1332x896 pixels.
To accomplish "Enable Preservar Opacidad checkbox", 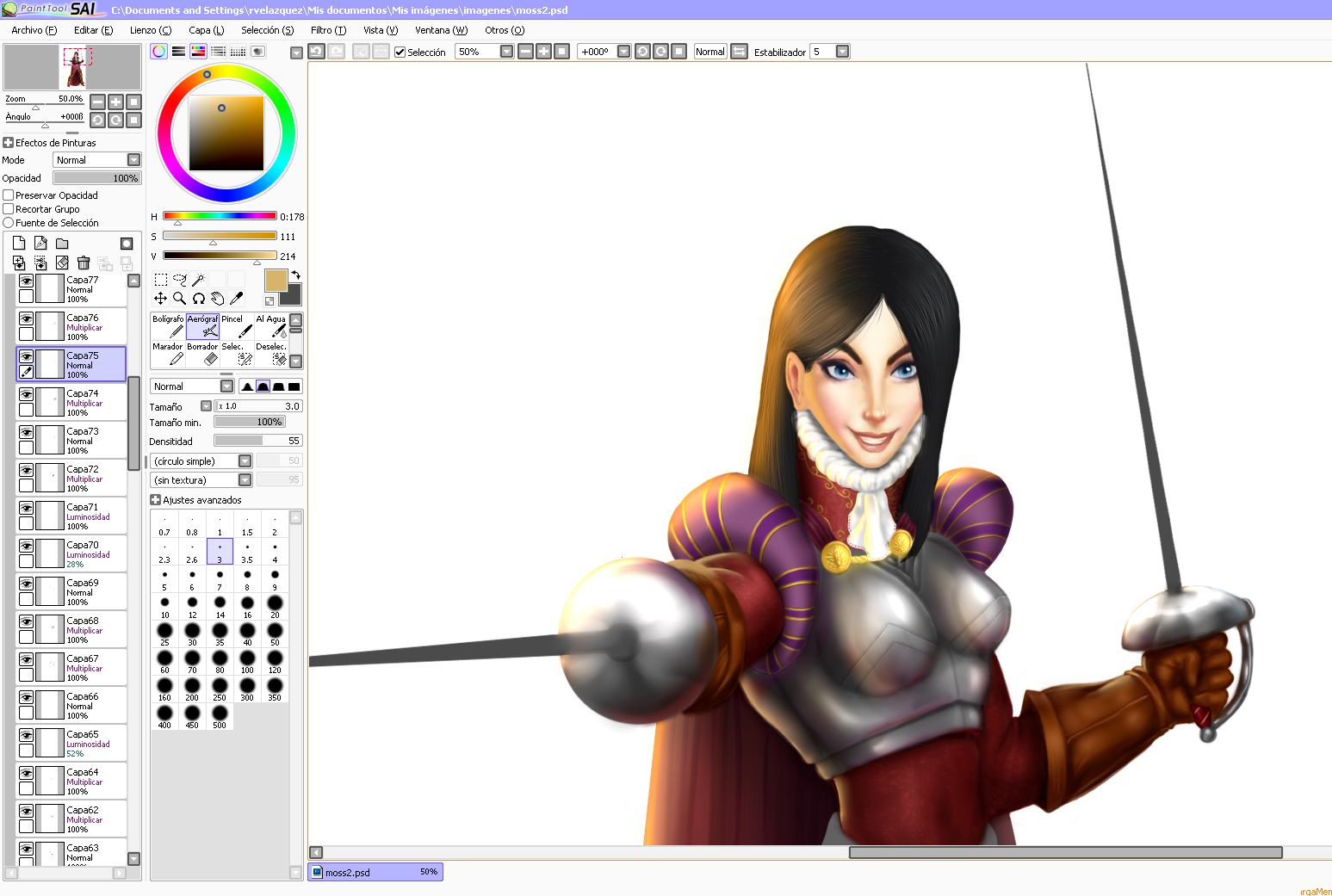I will [x=9, y=195].
